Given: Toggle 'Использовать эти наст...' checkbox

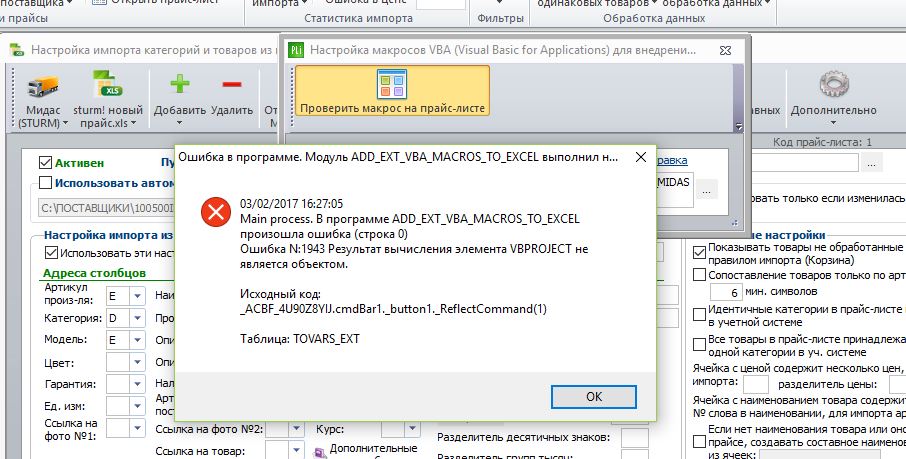Looking at the screenshot, I should click(51, 253).
